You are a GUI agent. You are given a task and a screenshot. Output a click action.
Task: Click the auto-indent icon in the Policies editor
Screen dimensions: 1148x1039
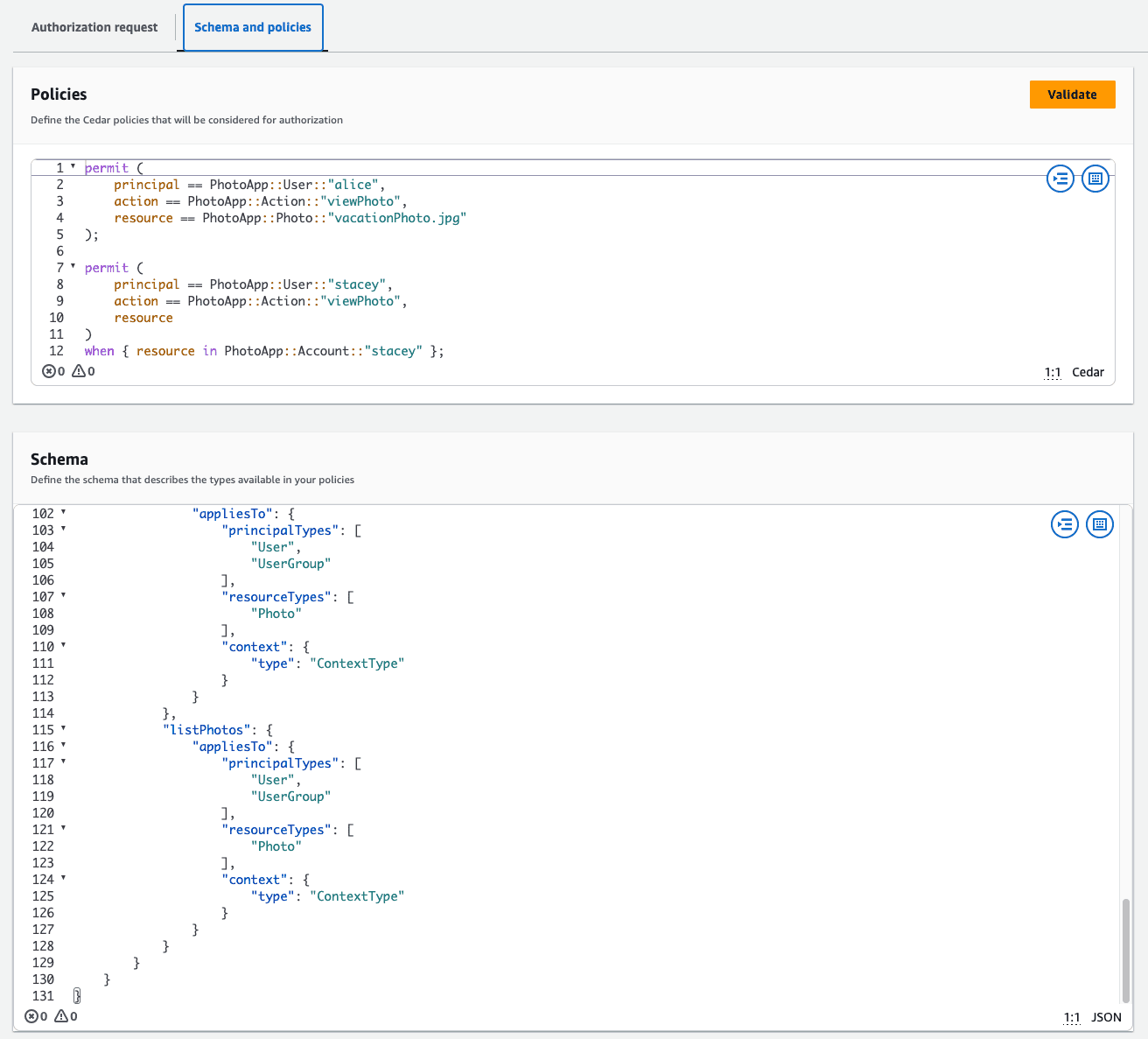click(x=1060, y=179)
